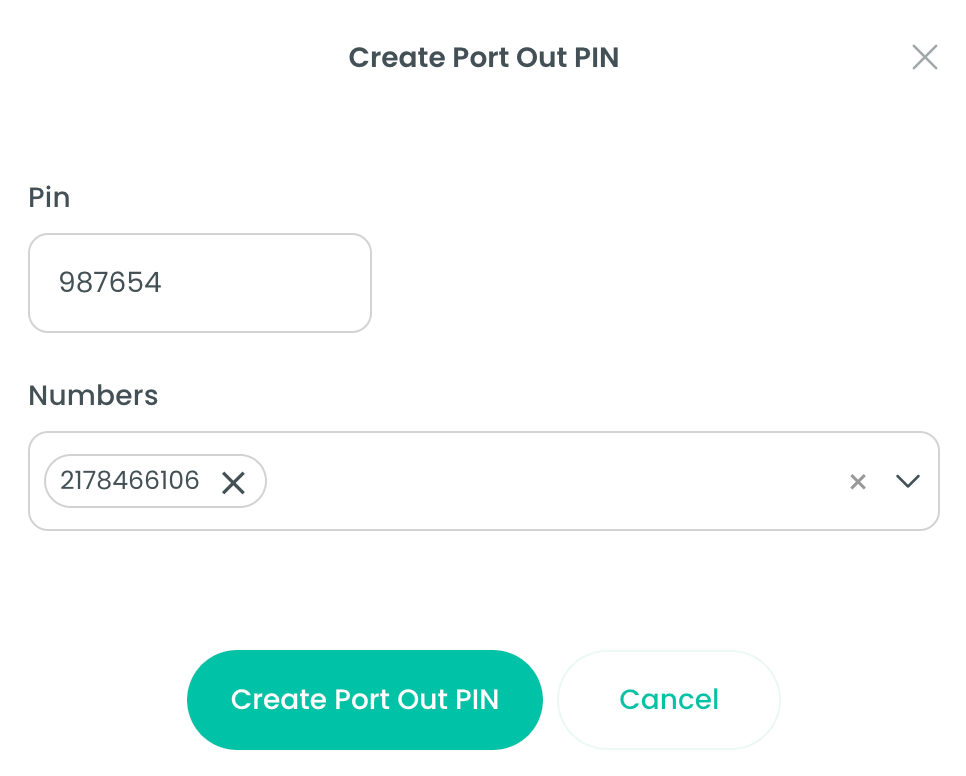The width and height of the screenshot is (966, 776).
Task: Delete the phone number chip from Numbers
Action: click(x=234, y=482)
